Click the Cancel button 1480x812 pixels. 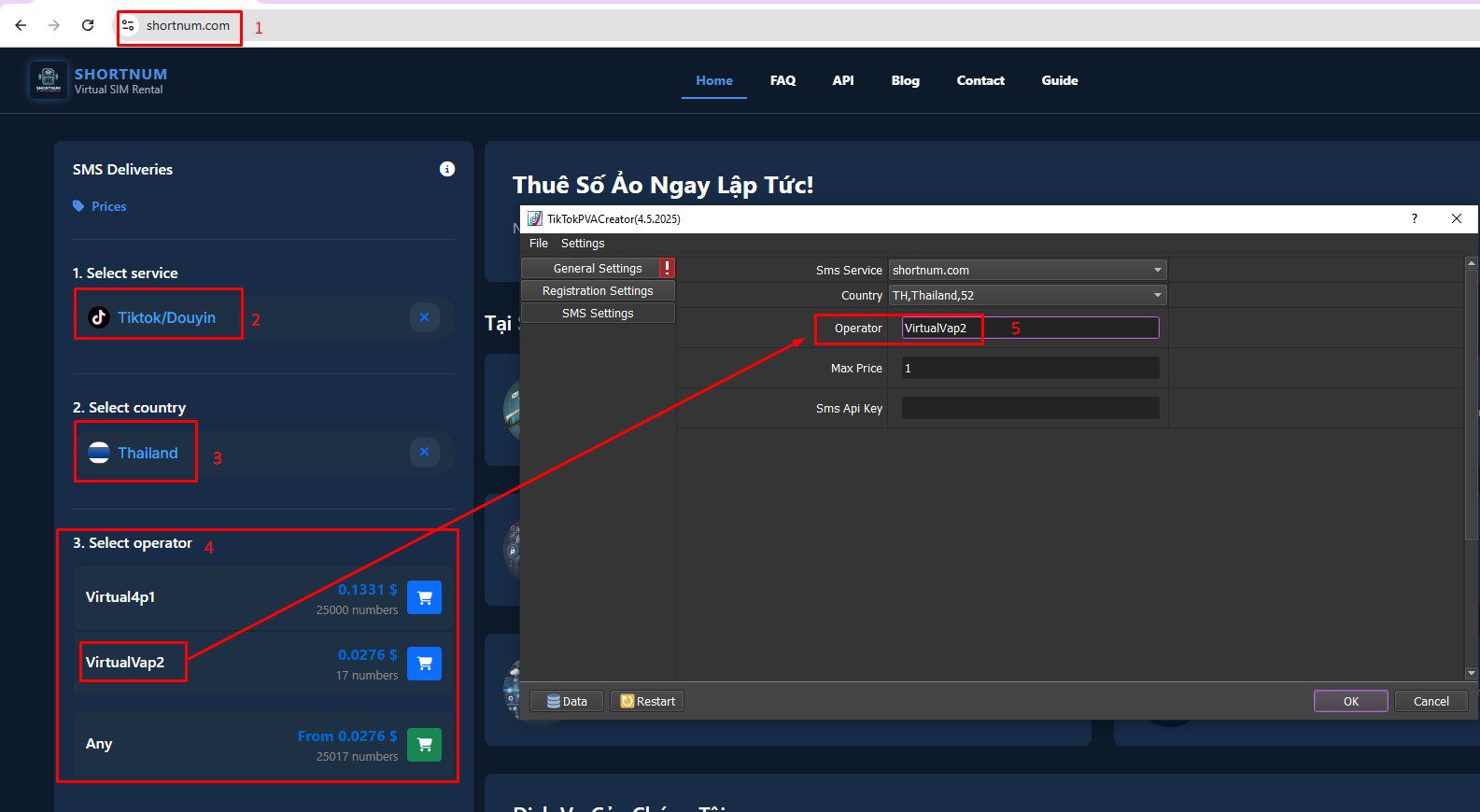coord(1431,701)
